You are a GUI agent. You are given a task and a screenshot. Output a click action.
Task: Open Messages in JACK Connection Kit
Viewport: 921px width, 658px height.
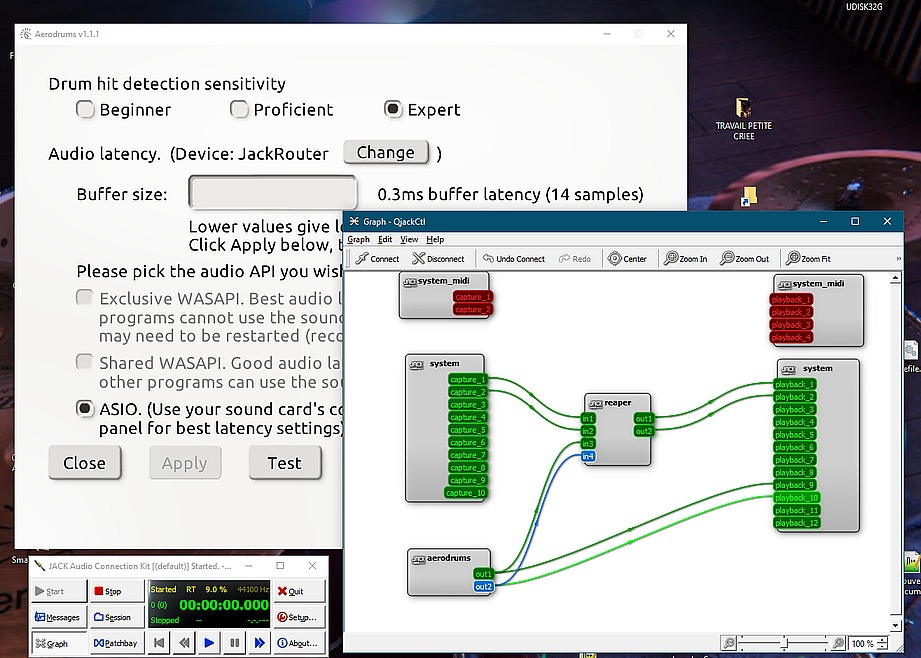(x=58, y=617)
